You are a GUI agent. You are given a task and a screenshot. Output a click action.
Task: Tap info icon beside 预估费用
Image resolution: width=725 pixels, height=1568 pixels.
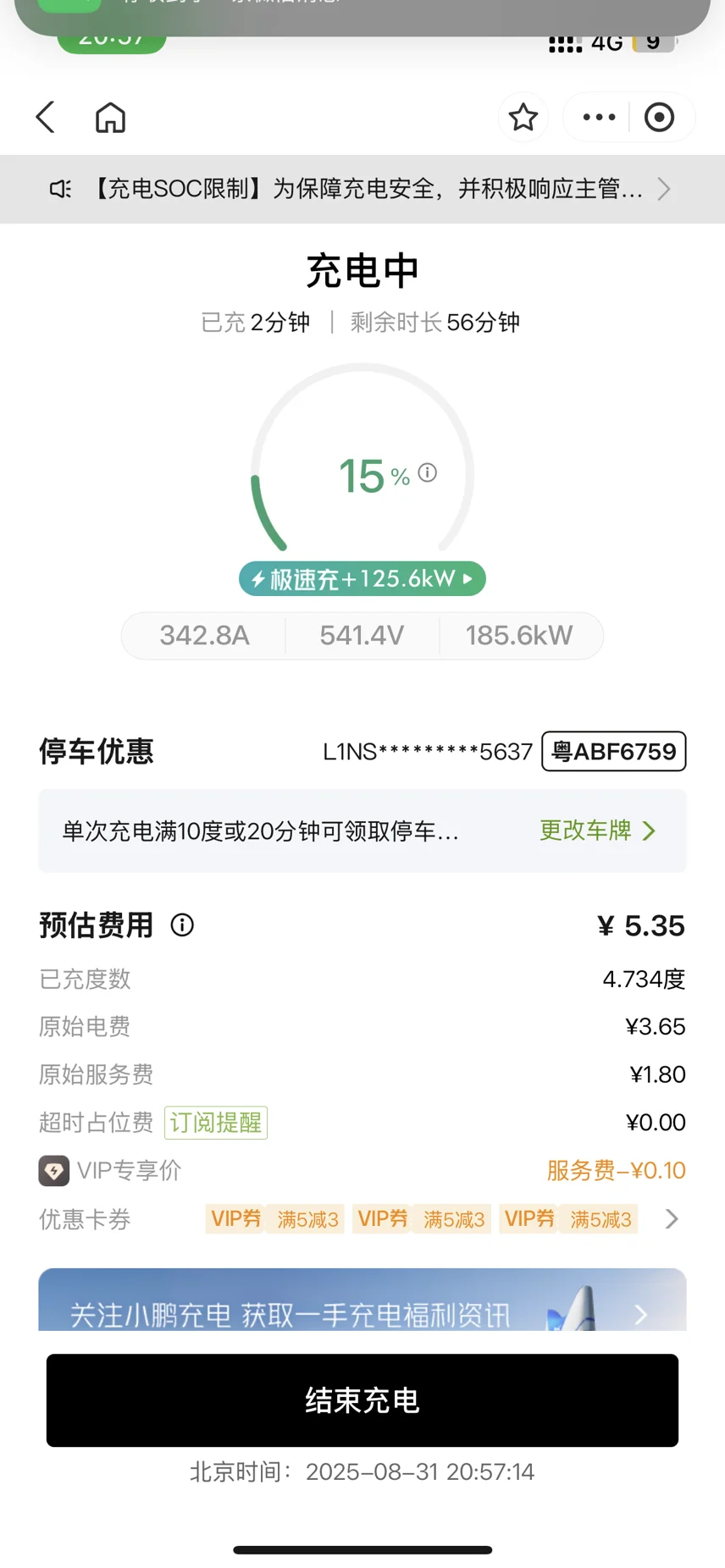pos(182,925)
